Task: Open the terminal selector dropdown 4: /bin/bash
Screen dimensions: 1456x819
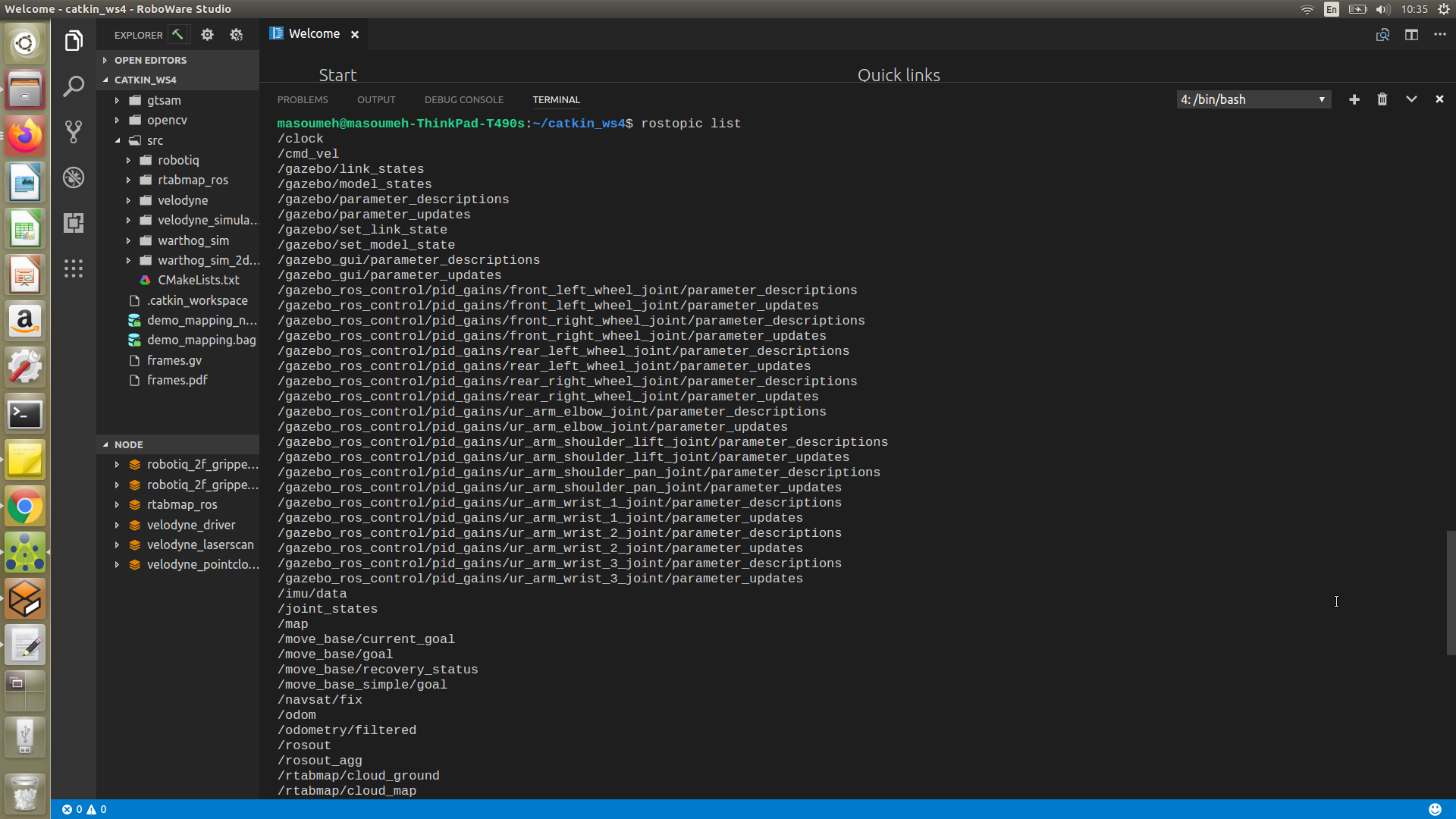Action: point(1254,99)
